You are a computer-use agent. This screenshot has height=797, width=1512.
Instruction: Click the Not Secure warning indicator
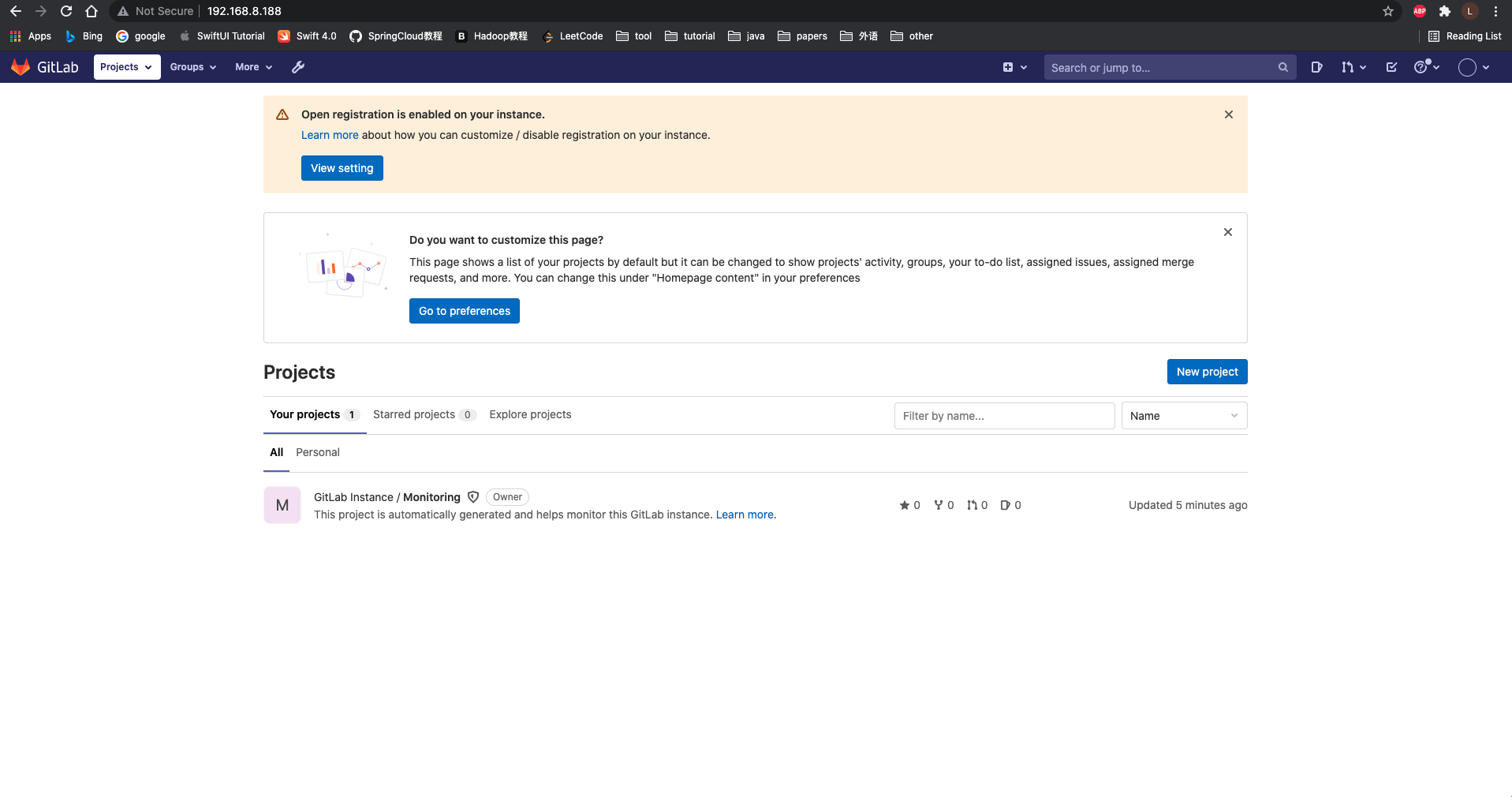pyautogui.click(x=155, y=11)
